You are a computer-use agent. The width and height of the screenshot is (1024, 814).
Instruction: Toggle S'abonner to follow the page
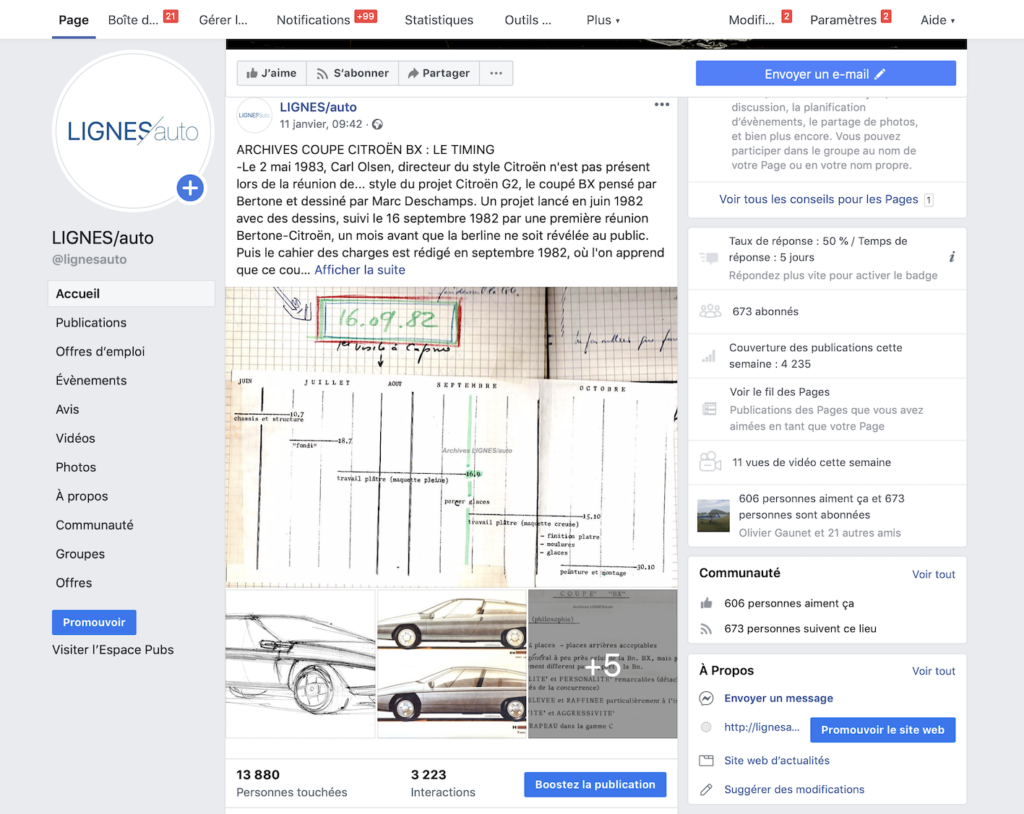(352, 73)
